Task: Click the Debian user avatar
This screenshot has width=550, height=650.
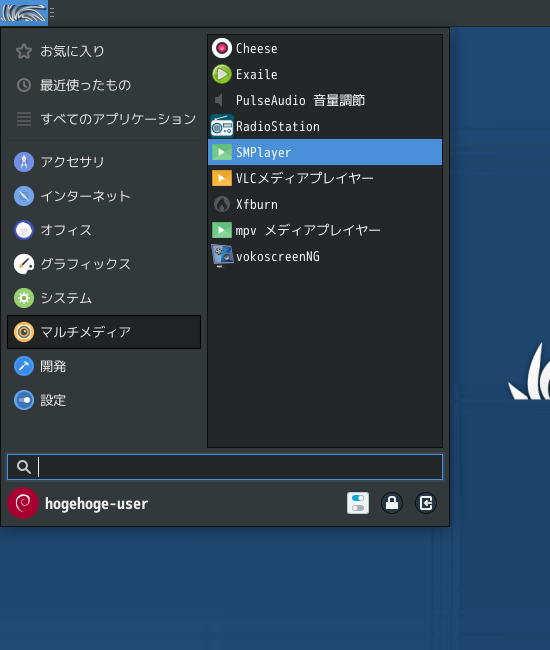Action: pyautogui.click(x=23, y=503)
